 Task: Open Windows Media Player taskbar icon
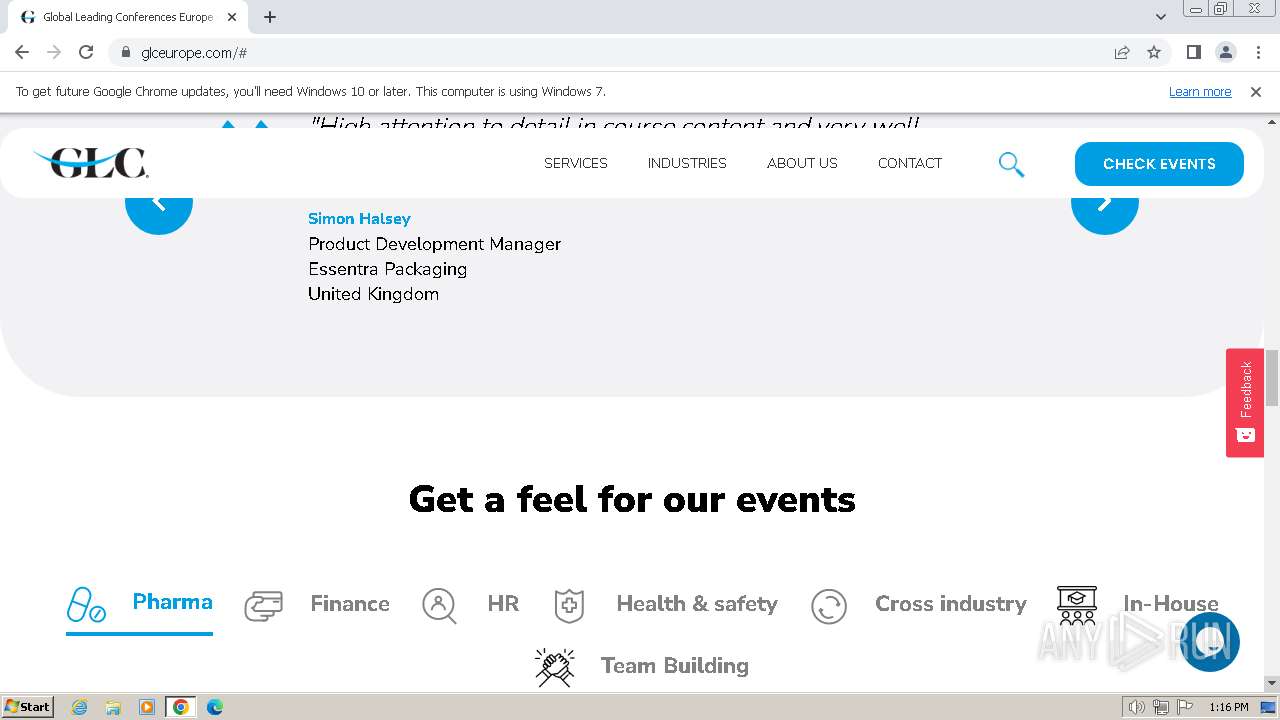click(147, 707)
